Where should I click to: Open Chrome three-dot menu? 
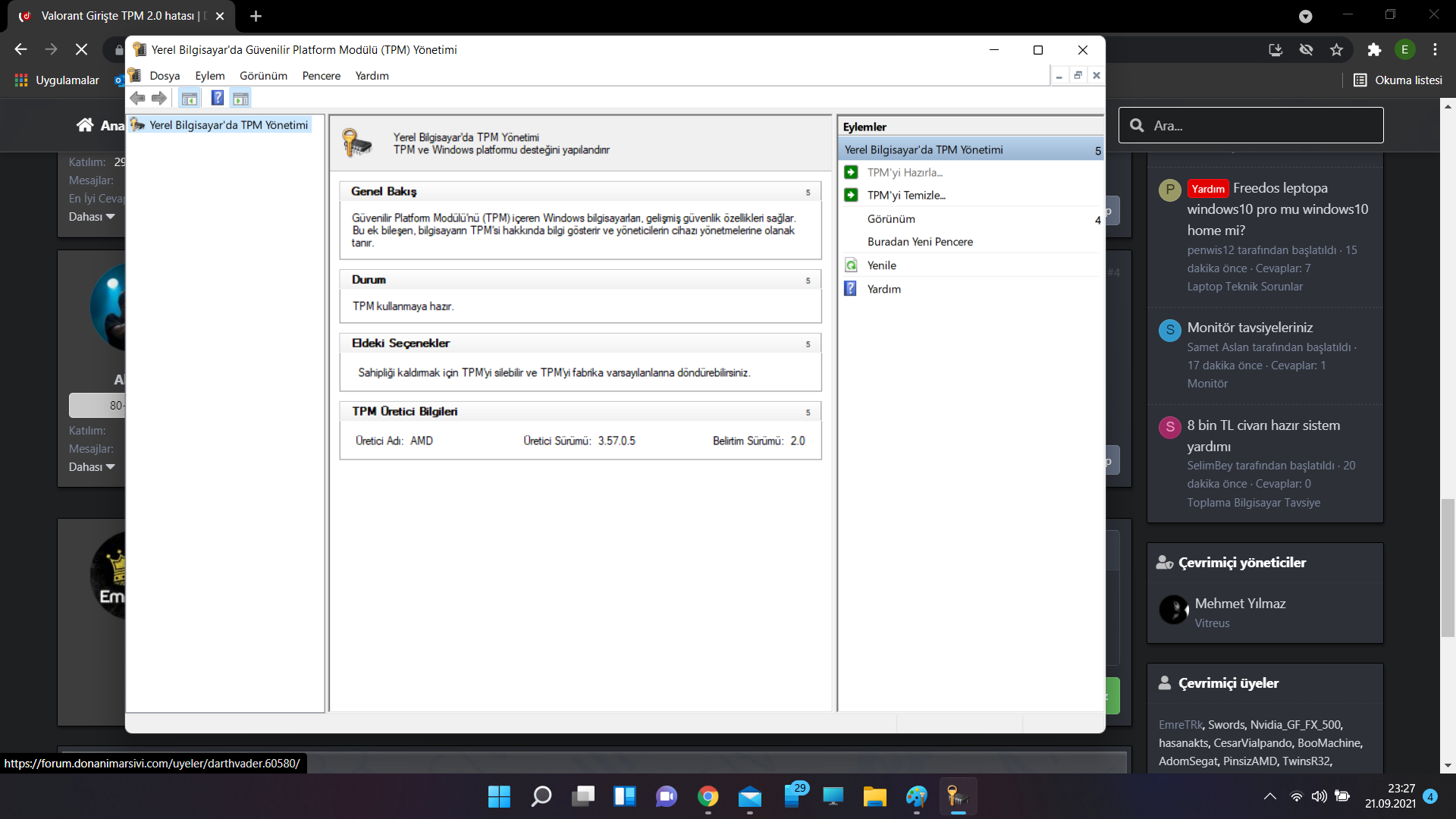pos(1435,50)
